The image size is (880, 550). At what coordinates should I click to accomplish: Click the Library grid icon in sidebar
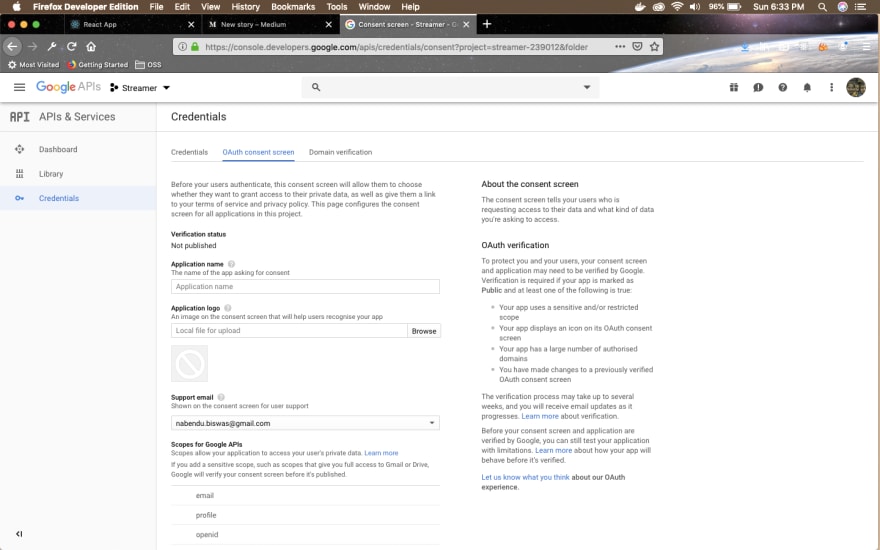click(x=20, y=174)
